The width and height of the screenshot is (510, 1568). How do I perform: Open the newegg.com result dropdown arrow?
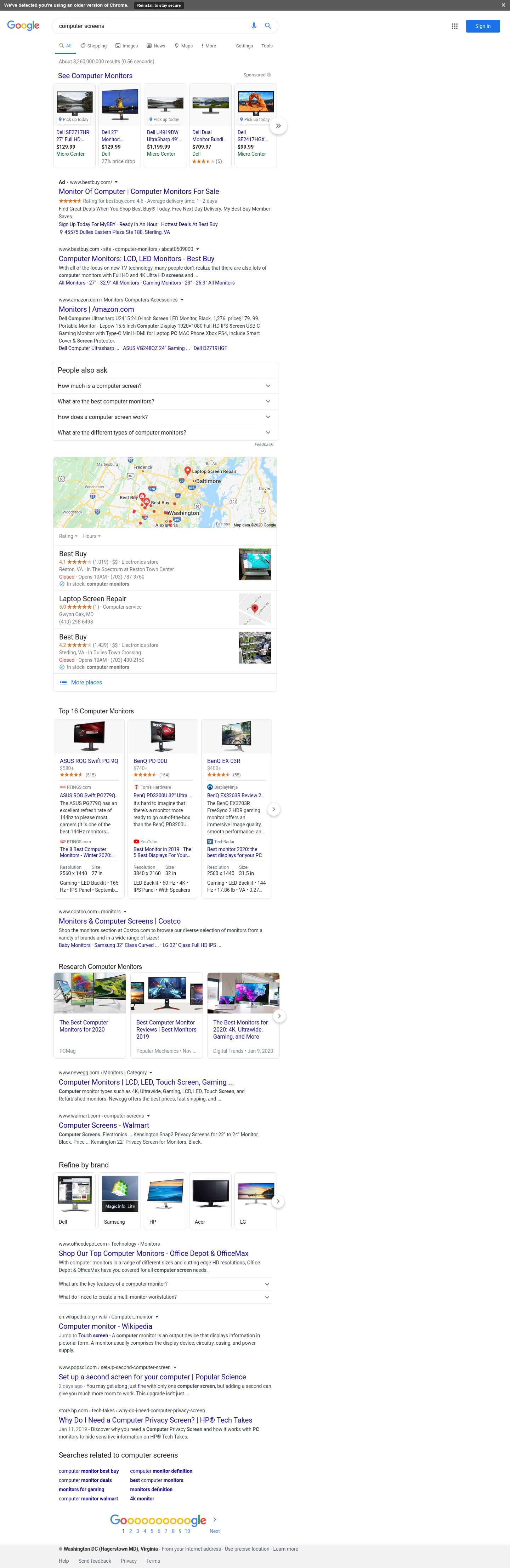click(151, 1073)
